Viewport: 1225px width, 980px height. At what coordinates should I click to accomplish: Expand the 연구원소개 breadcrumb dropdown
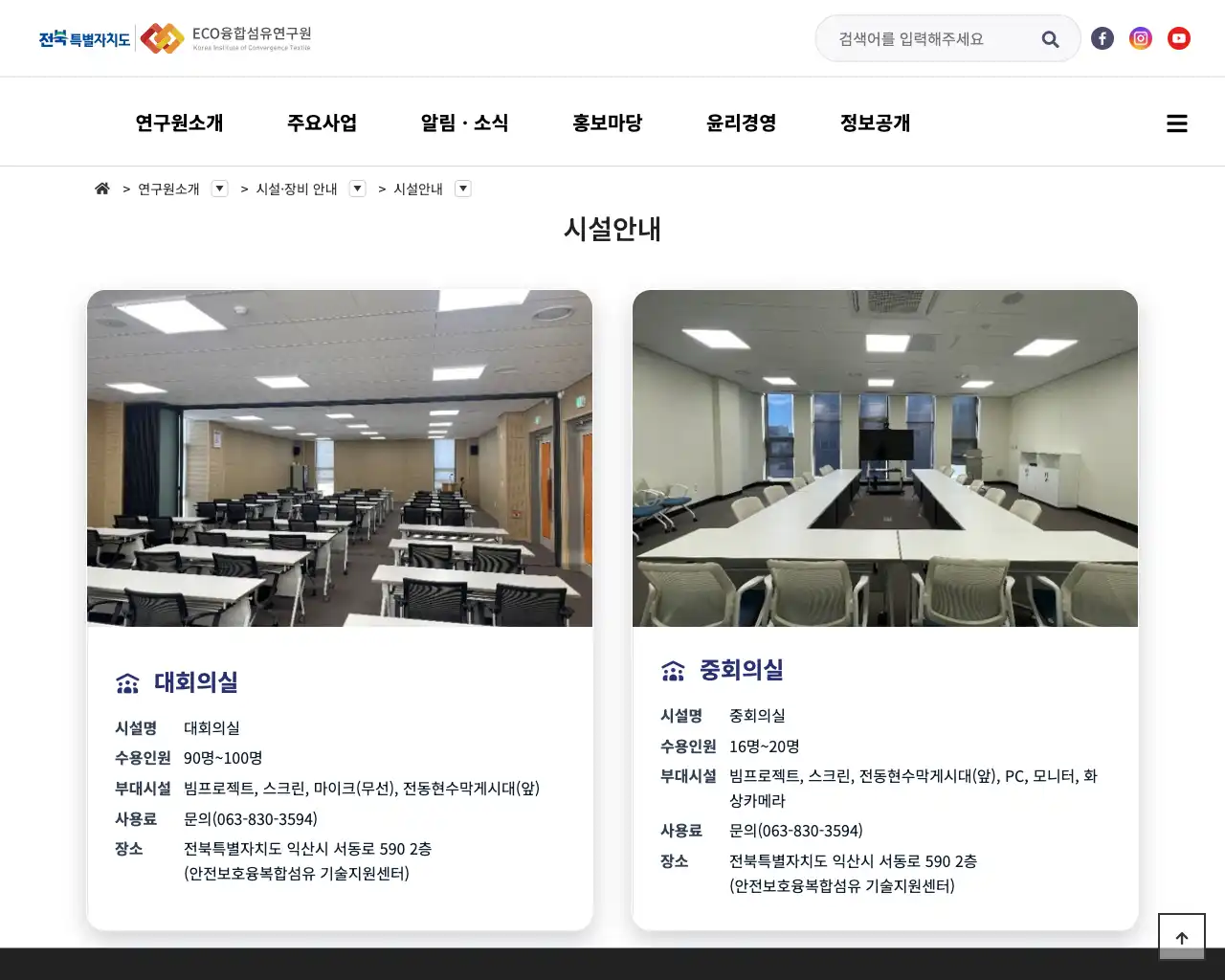tap(220, 189)
